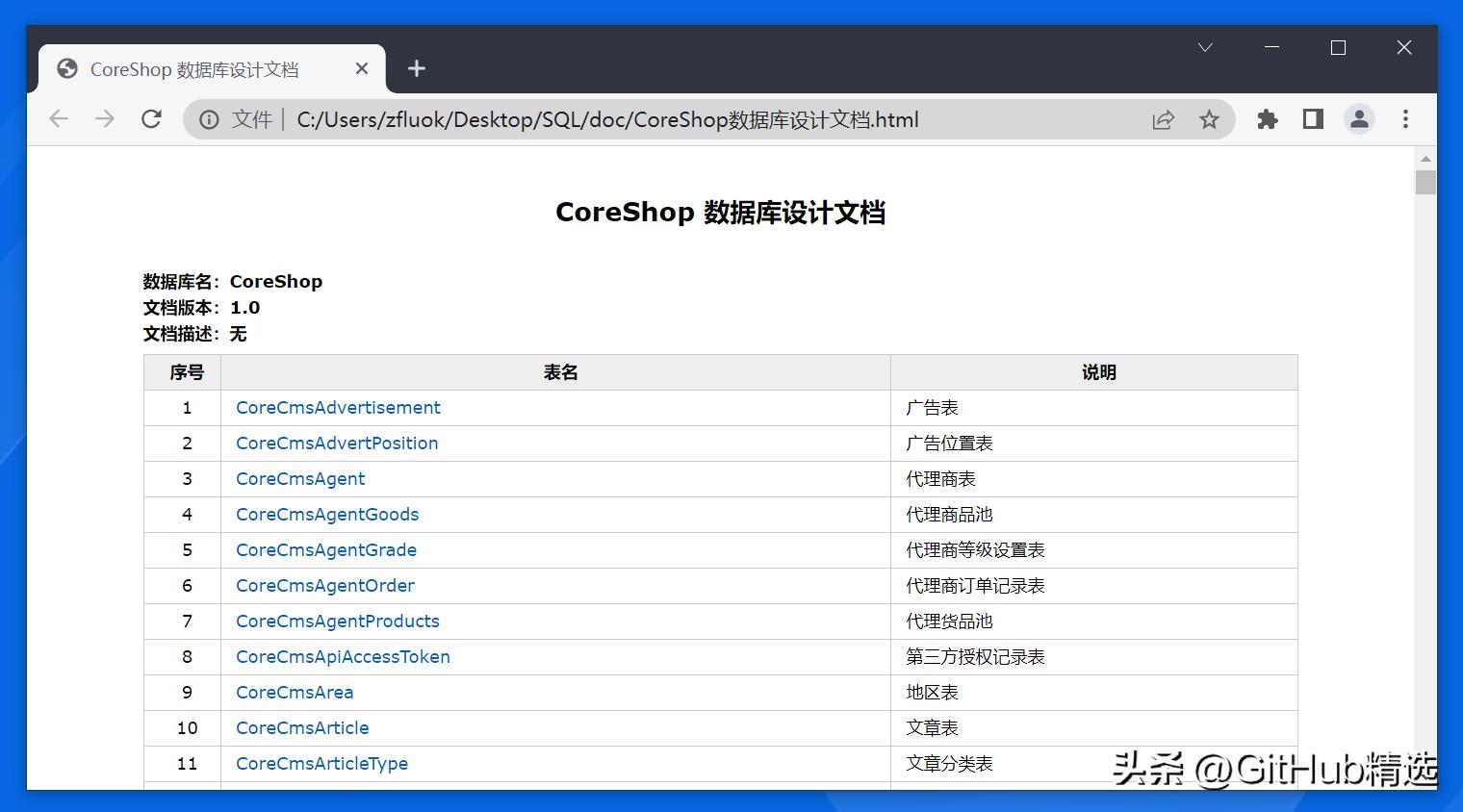Click the file info icon in the address bar
The image size is (1463, 812).
tap(209, 120)
